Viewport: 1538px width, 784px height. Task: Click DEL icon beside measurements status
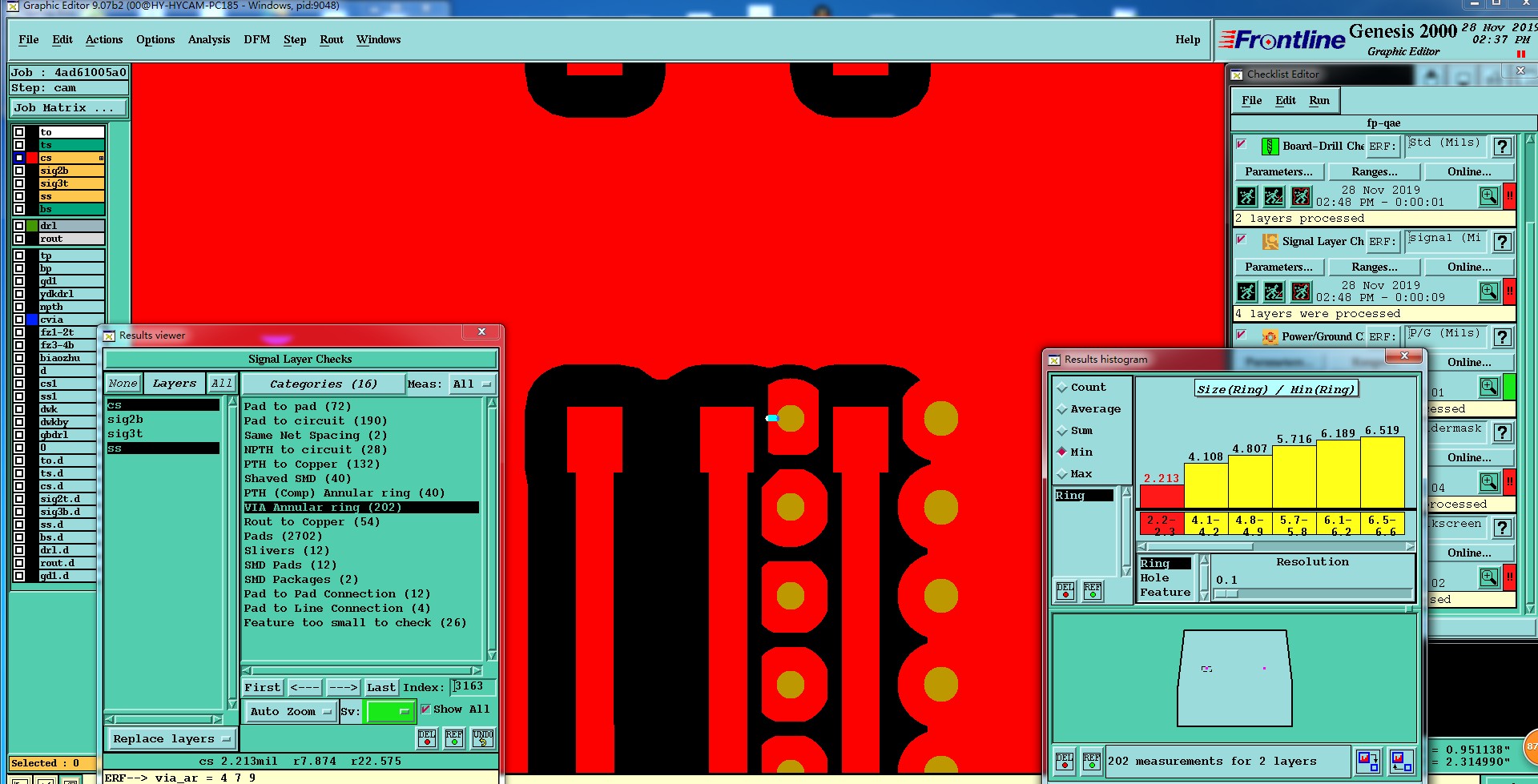[1065, 761]
